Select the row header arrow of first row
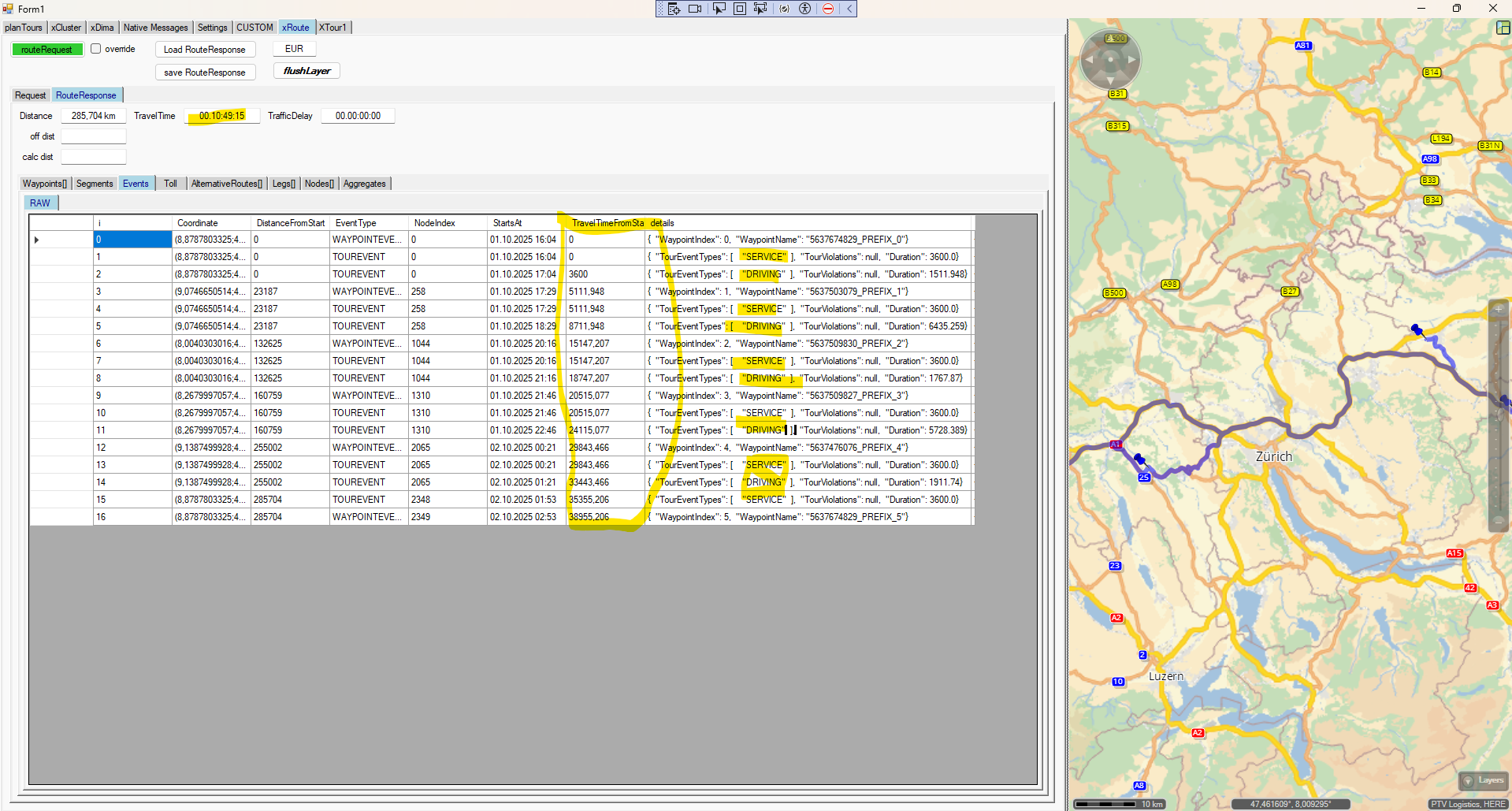The width and height of the screenshot is (1512, 811). [x=36, y=240]
